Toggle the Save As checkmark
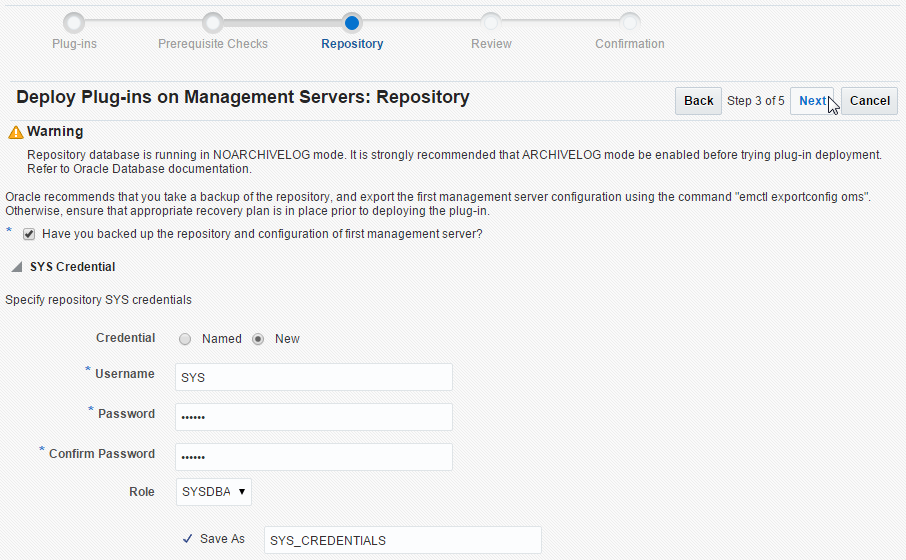 click(187, 539)
